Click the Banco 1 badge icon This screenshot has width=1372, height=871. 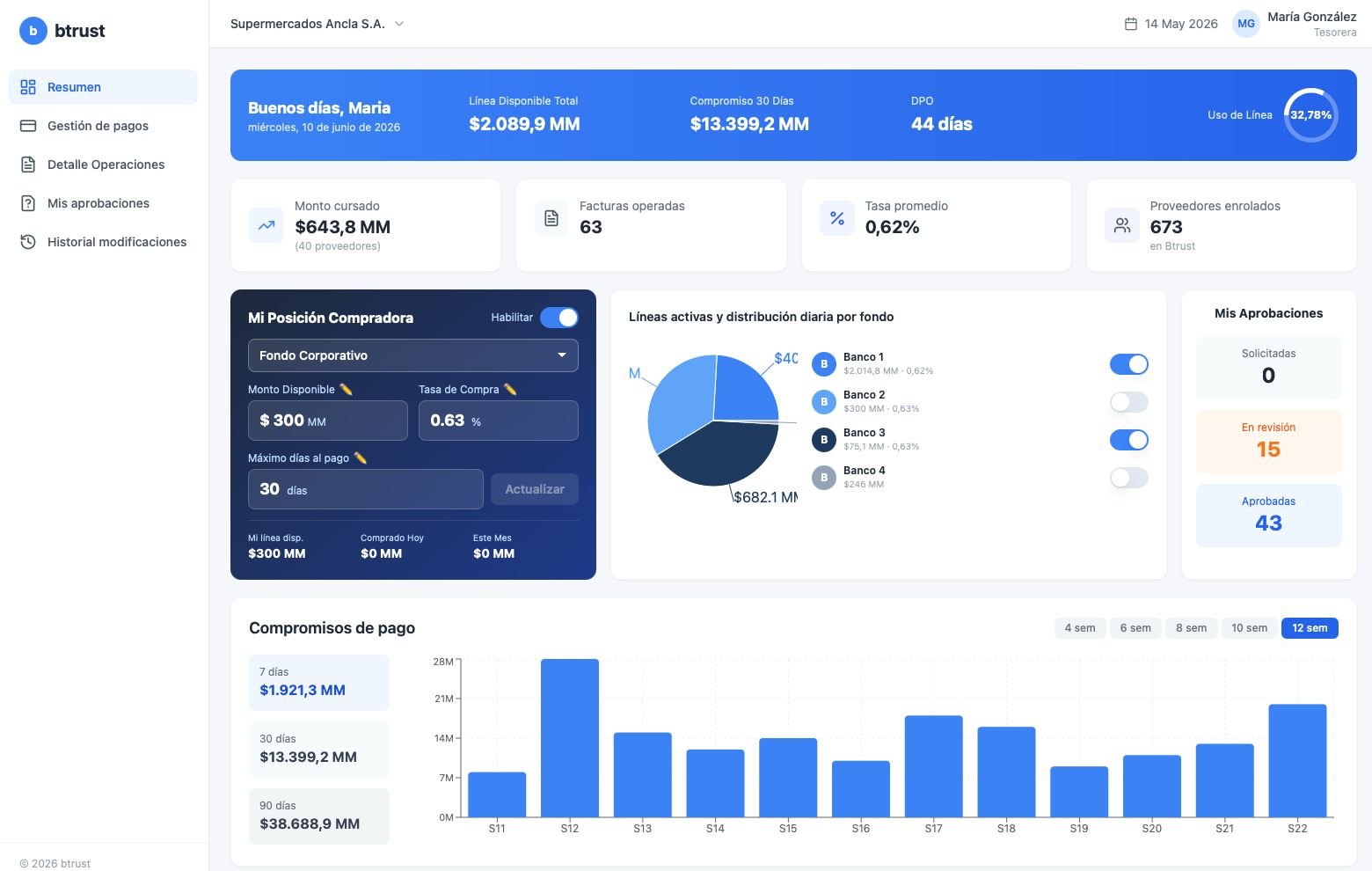pyautogui.click(x=824, y=364)
